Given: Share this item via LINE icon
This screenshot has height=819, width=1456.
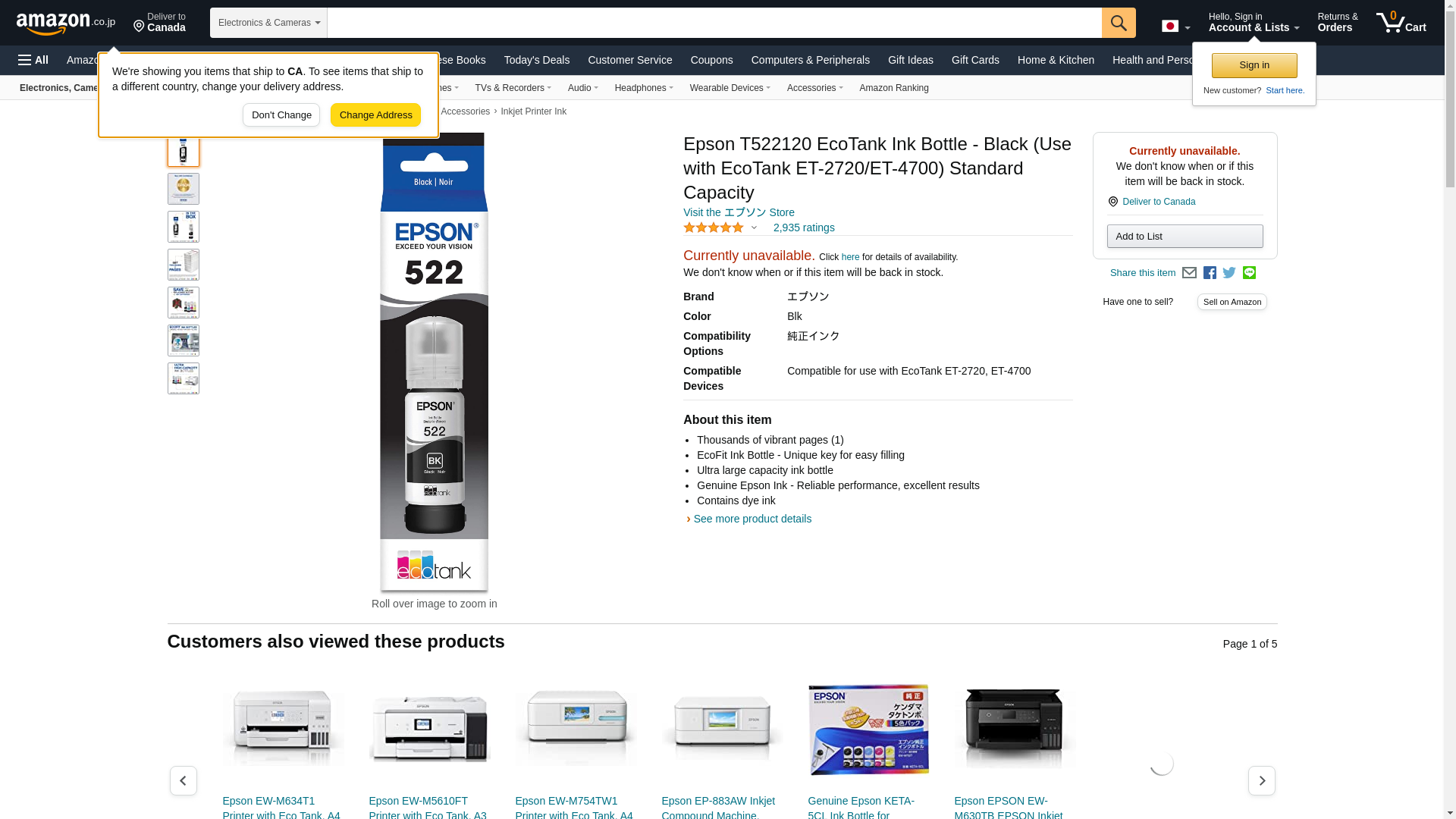Looking at the screenshot, I should click(x=1249, y=273).
